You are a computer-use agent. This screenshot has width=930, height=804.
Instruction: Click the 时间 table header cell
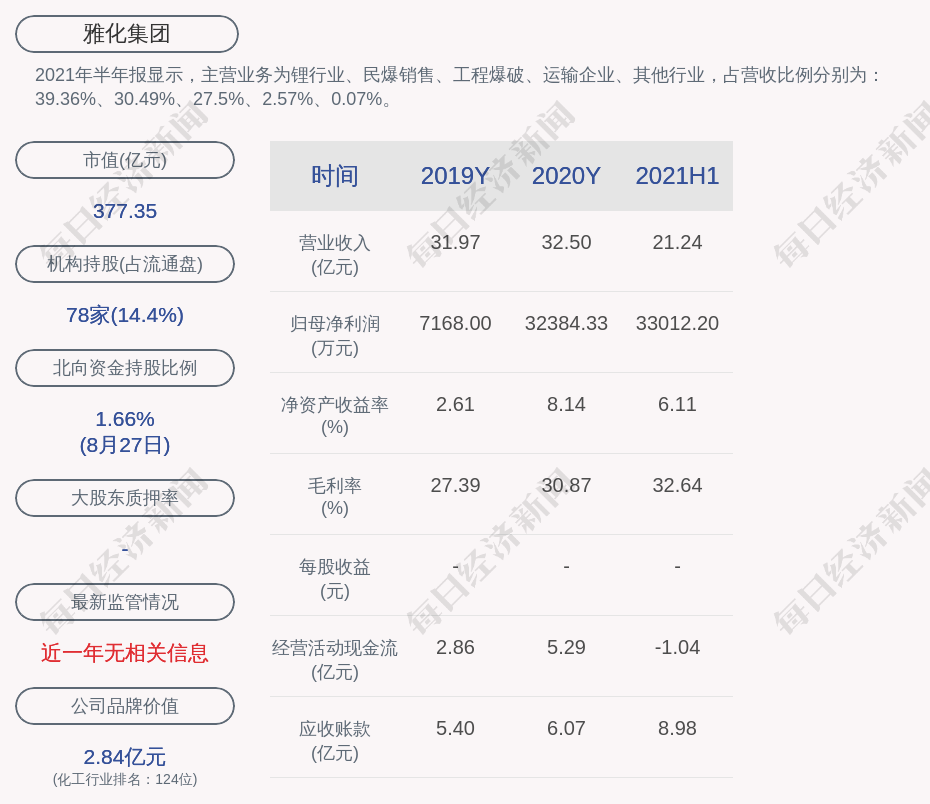click(x=334, y=176)
